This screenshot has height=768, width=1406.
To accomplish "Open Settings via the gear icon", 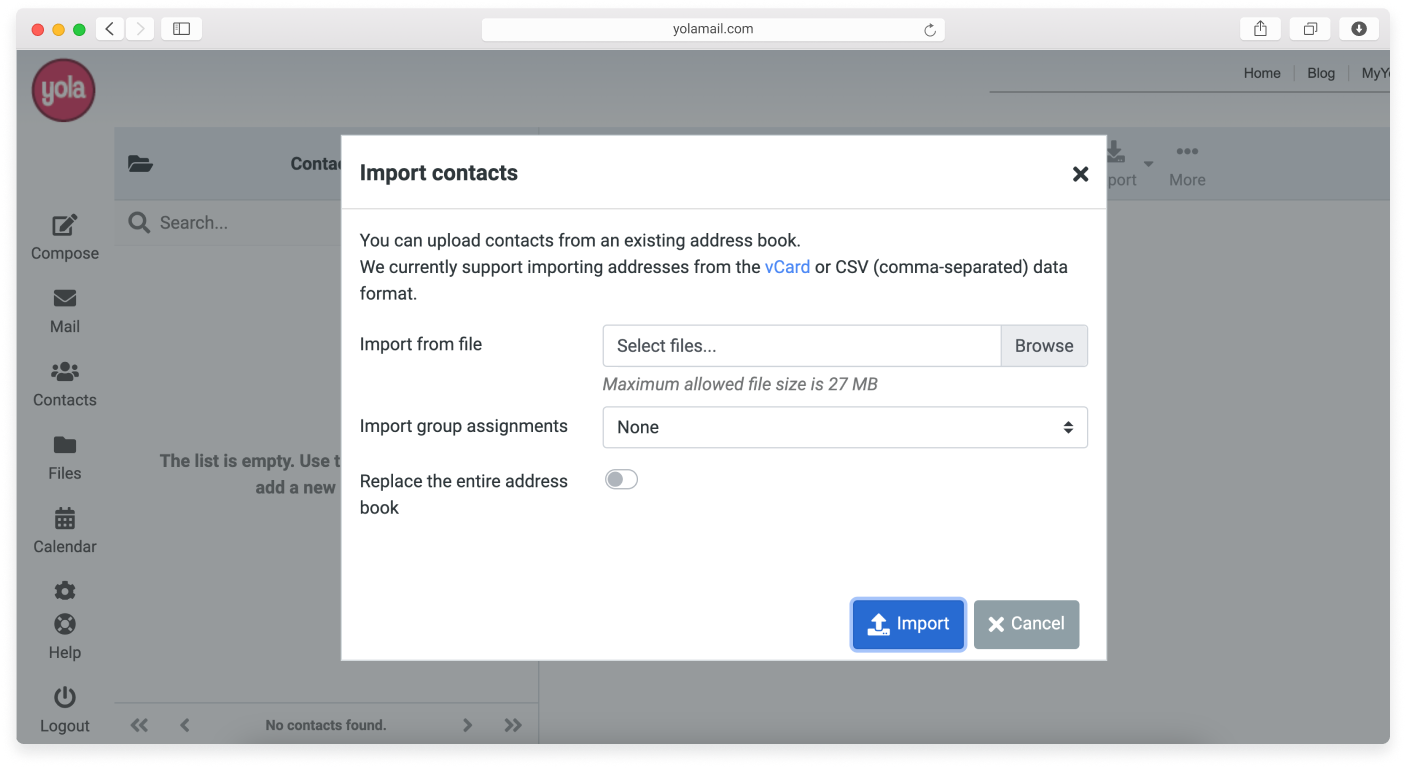I will 64,591.
